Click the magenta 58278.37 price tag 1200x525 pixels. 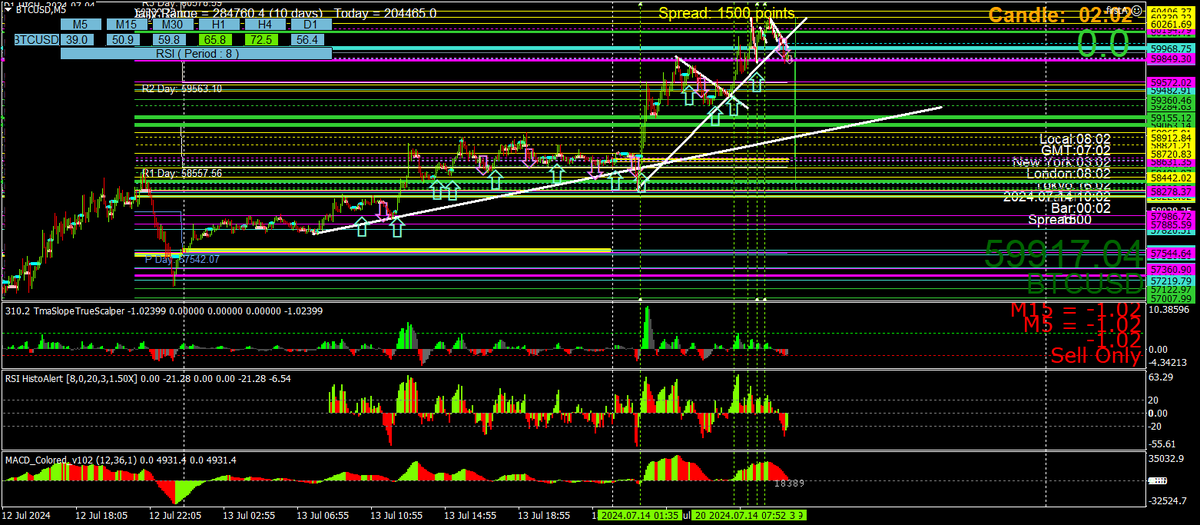pos(1171,190)
